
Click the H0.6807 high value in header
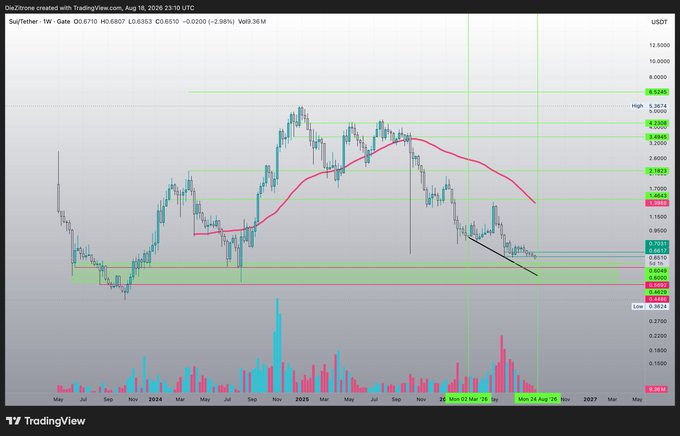113,21
